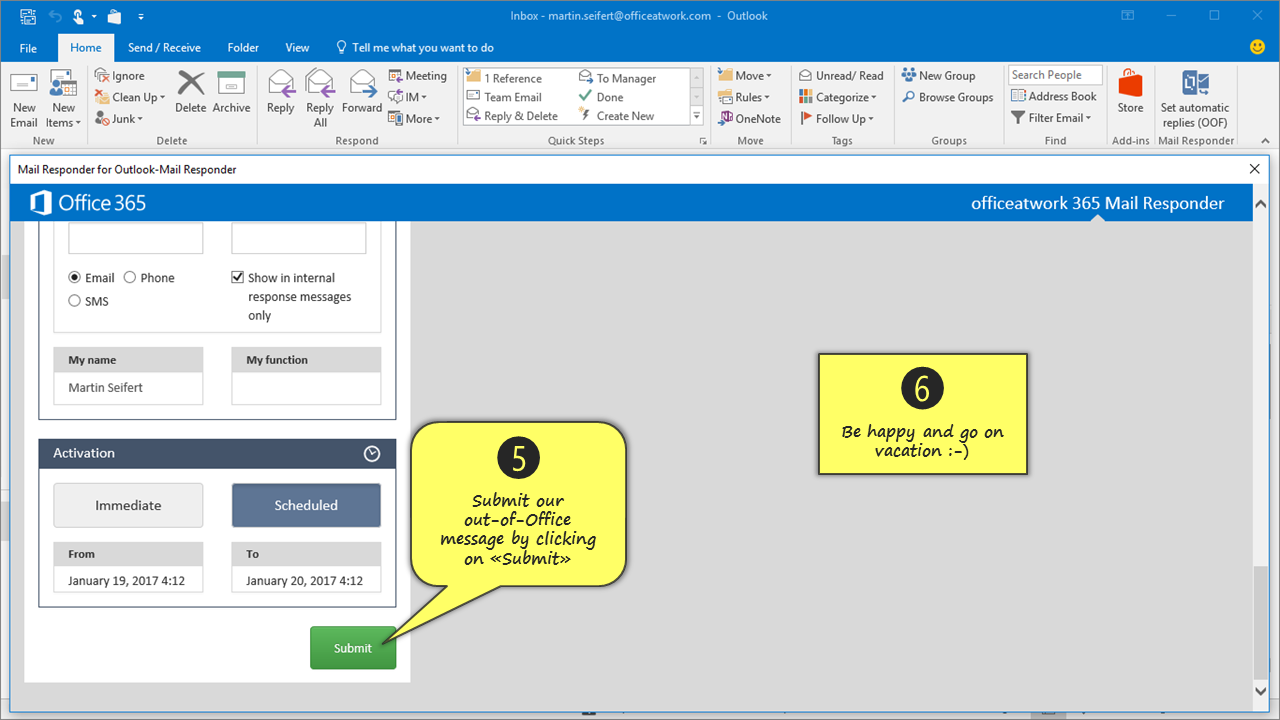Click the Office 365 logo

click(88, 203)
